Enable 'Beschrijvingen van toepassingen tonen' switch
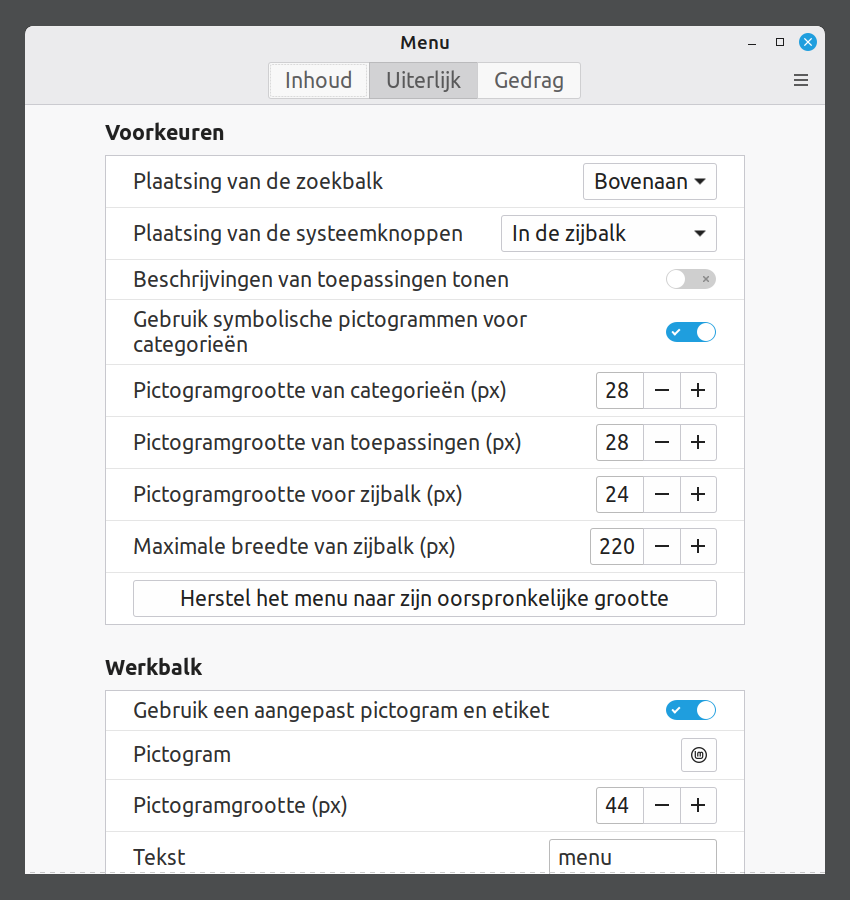Image resolution: width=850 pixels, height=900 pixels. click(691, 280)
